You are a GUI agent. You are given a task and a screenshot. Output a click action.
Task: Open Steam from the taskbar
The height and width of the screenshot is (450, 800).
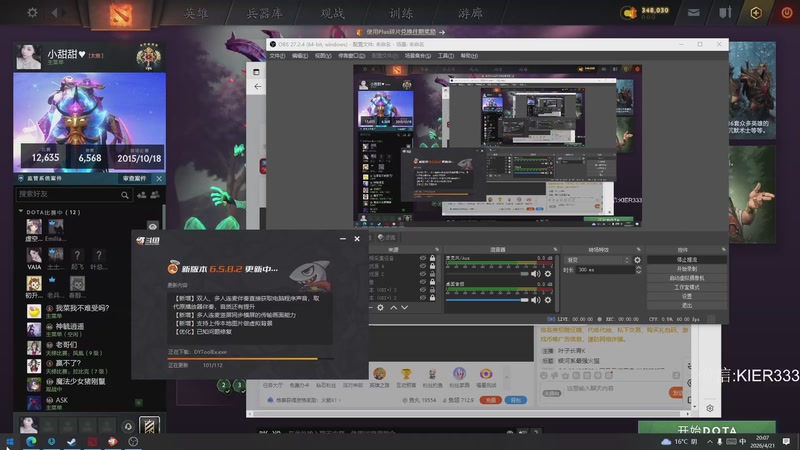pos(71,442)
